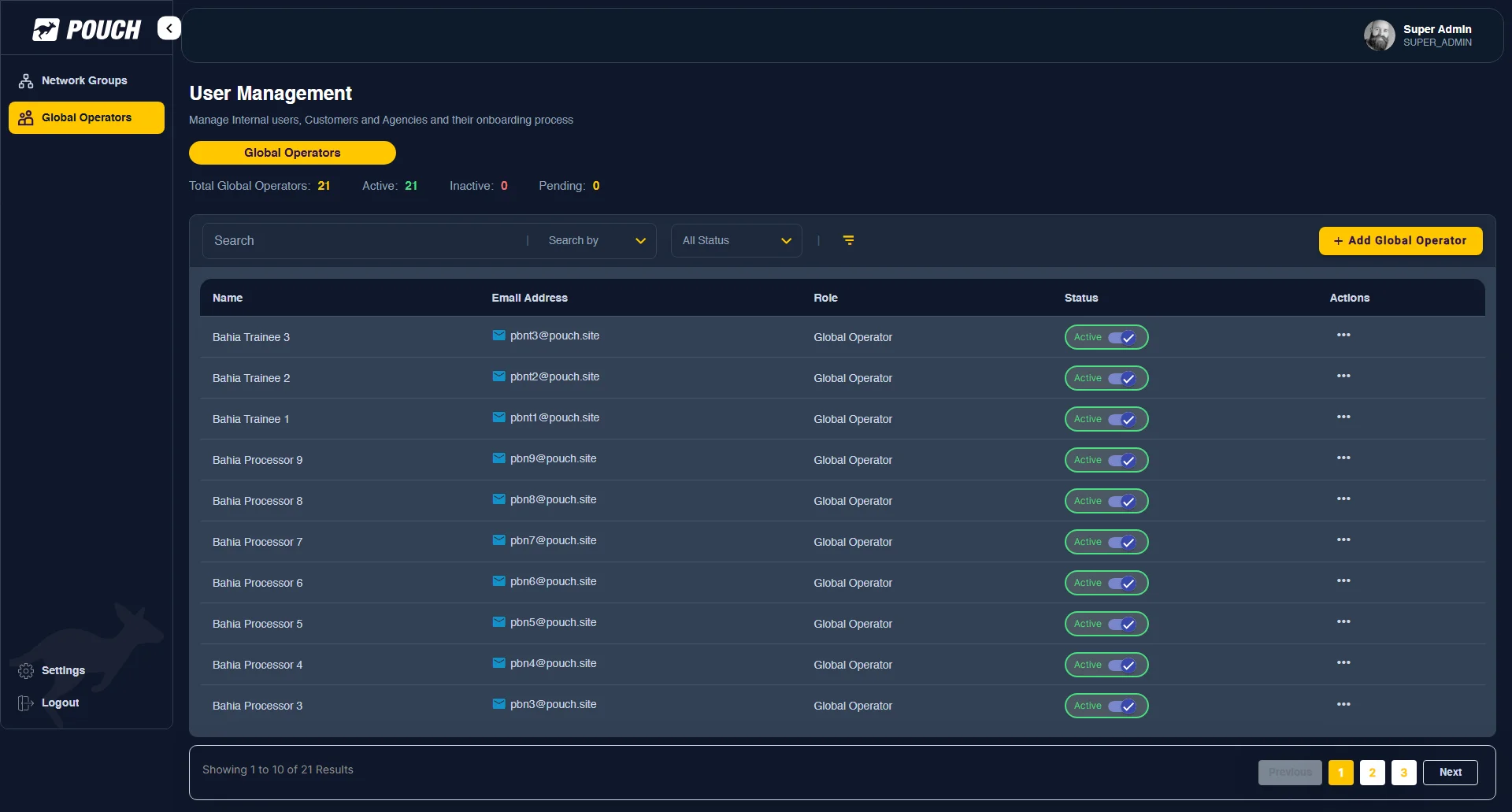Open actions menu for Bahia Processor 5
This screenshot has height=812, width=1512.
(x=1343, y=622)
